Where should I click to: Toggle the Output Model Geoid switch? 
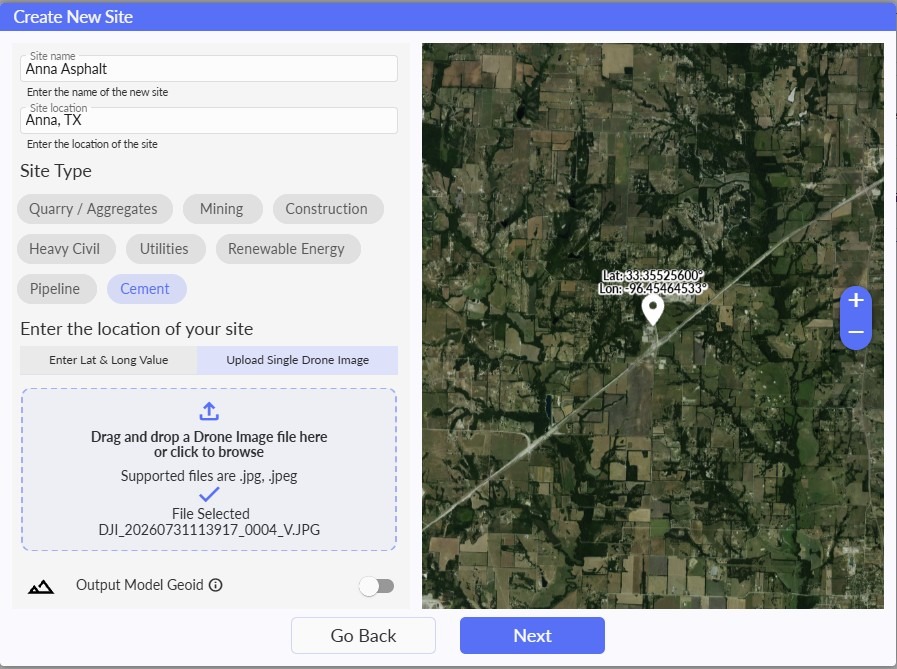(x=377, y=586)
